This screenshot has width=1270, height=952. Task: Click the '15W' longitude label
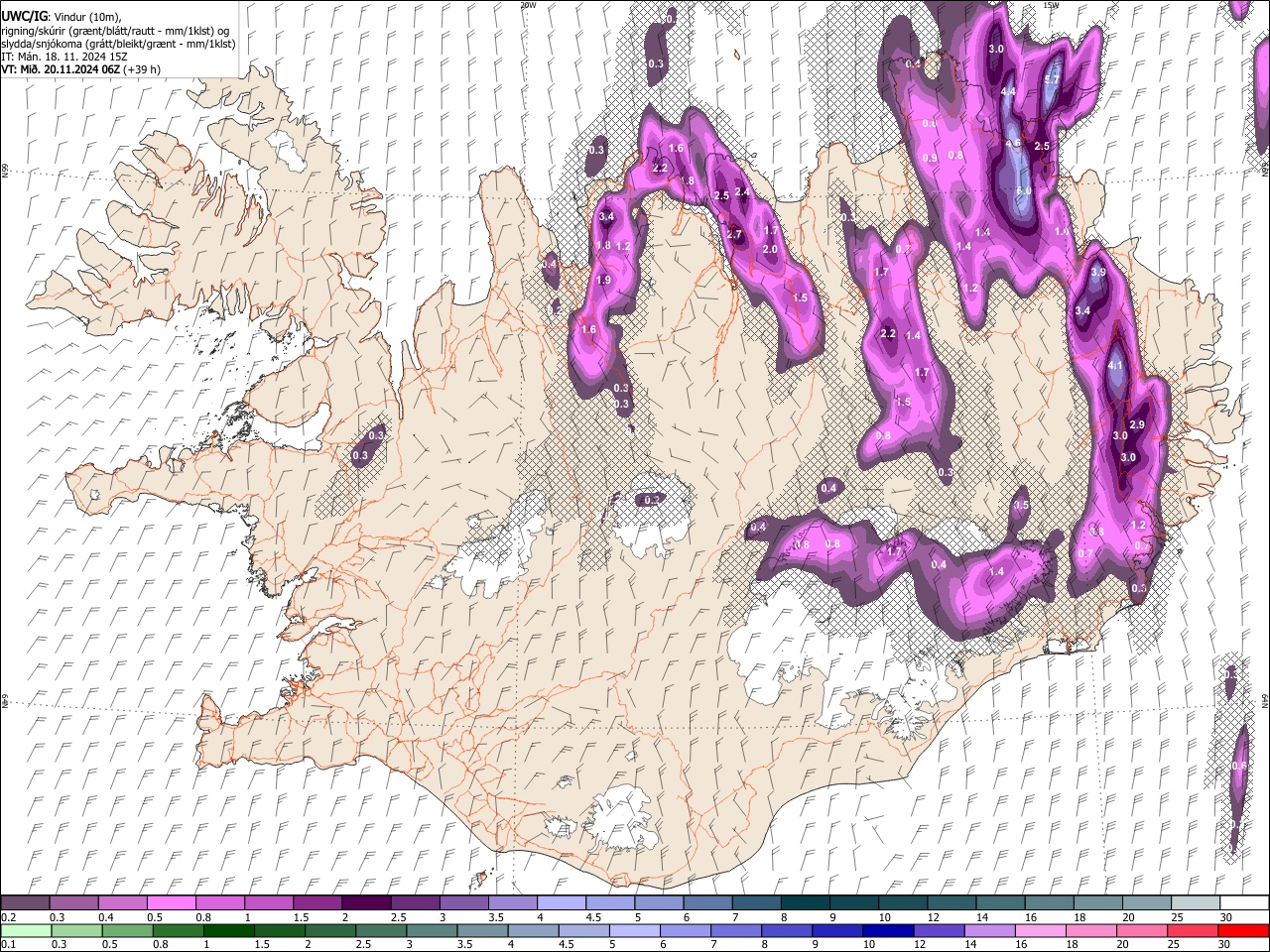point(1051,5)
